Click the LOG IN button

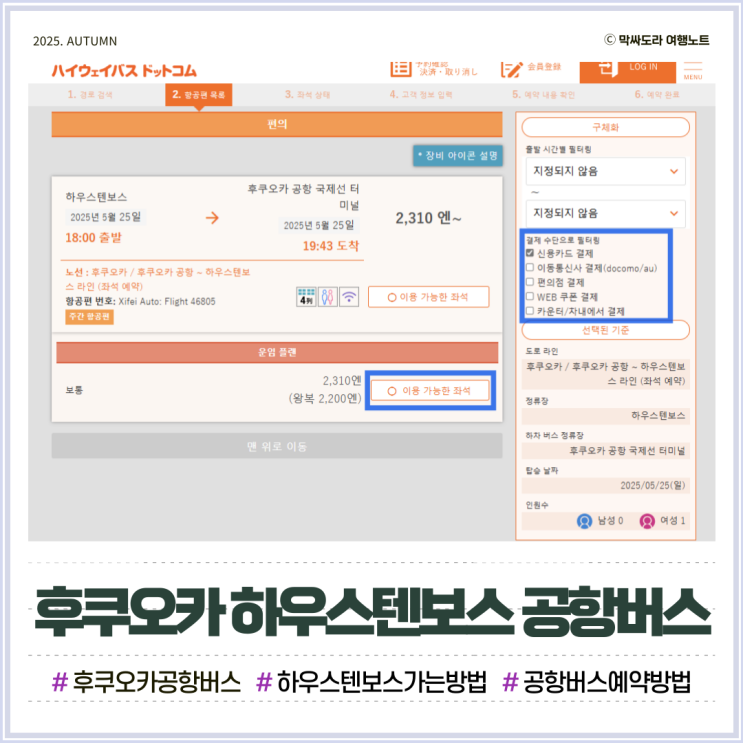coord(627,71)
